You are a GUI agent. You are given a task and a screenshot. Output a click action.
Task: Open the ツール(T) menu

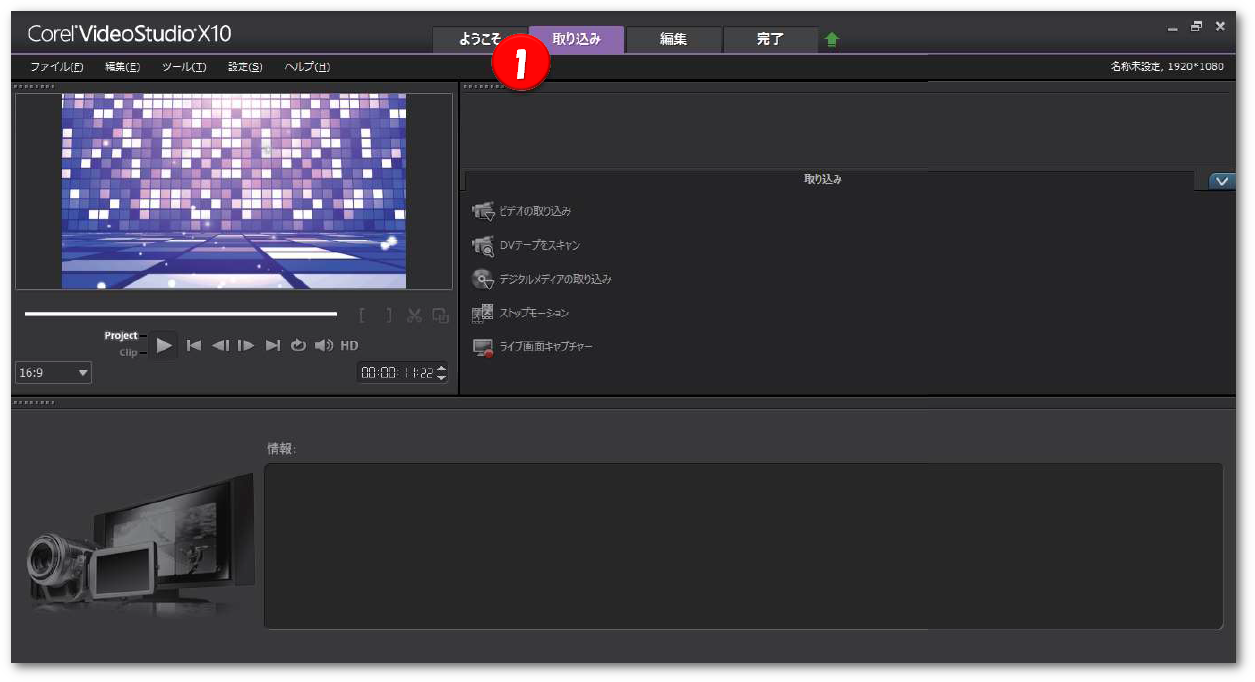[184, 67]
